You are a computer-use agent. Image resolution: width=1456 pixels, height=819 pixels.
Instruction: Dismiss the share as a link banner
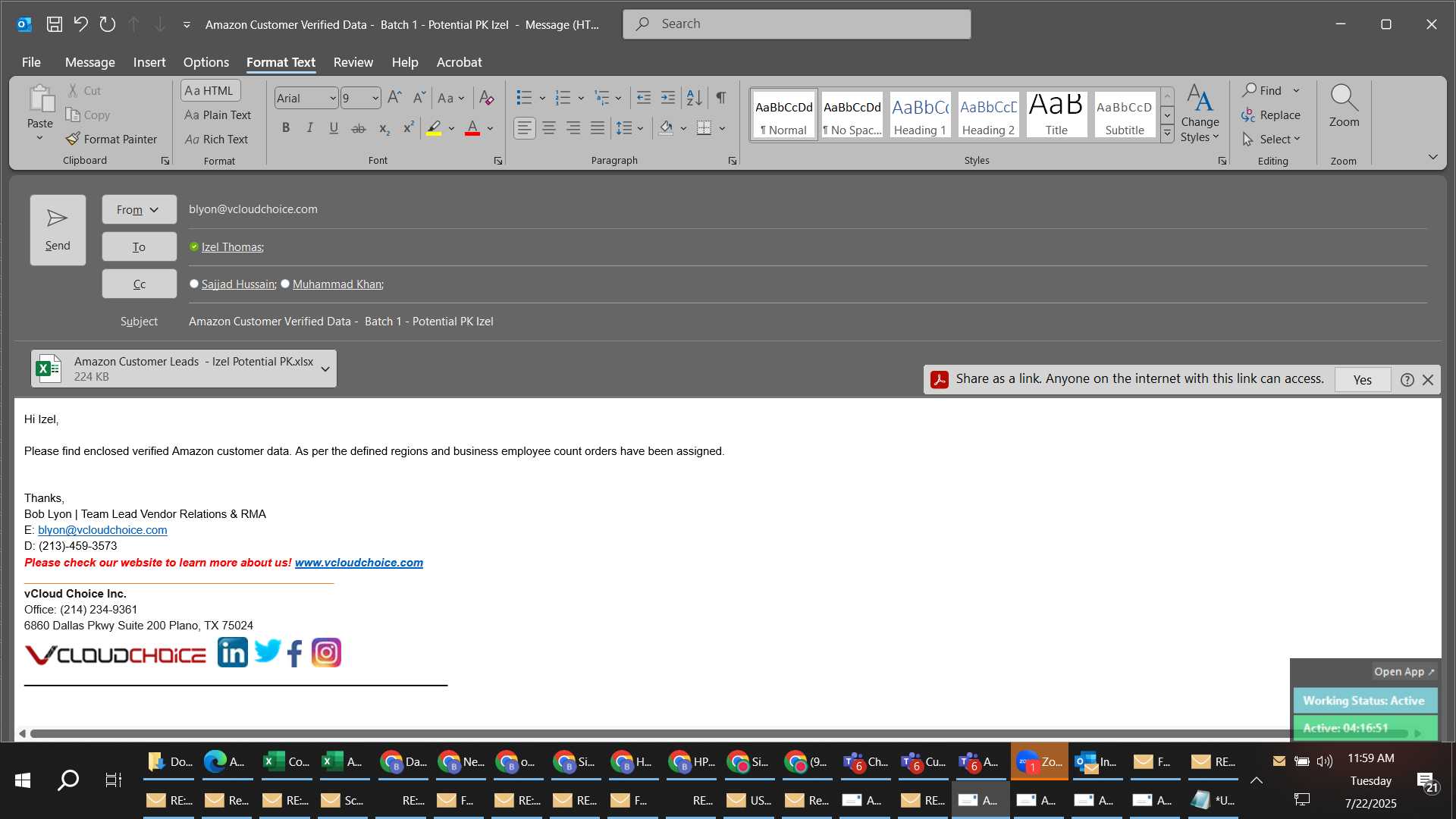[1428, 380]
